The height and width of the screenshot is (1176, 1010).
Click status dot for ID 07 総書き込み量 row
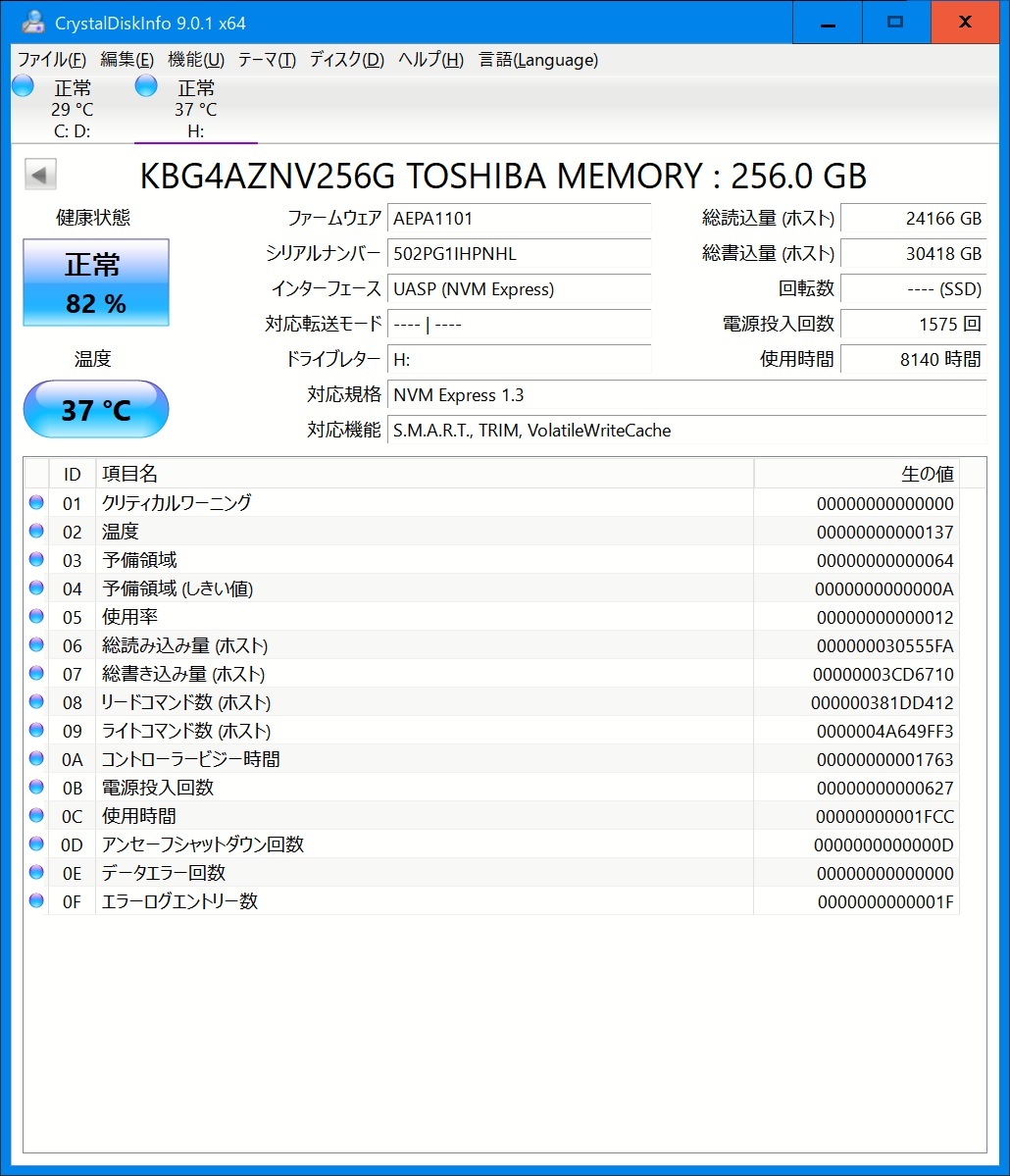[36, 674]
